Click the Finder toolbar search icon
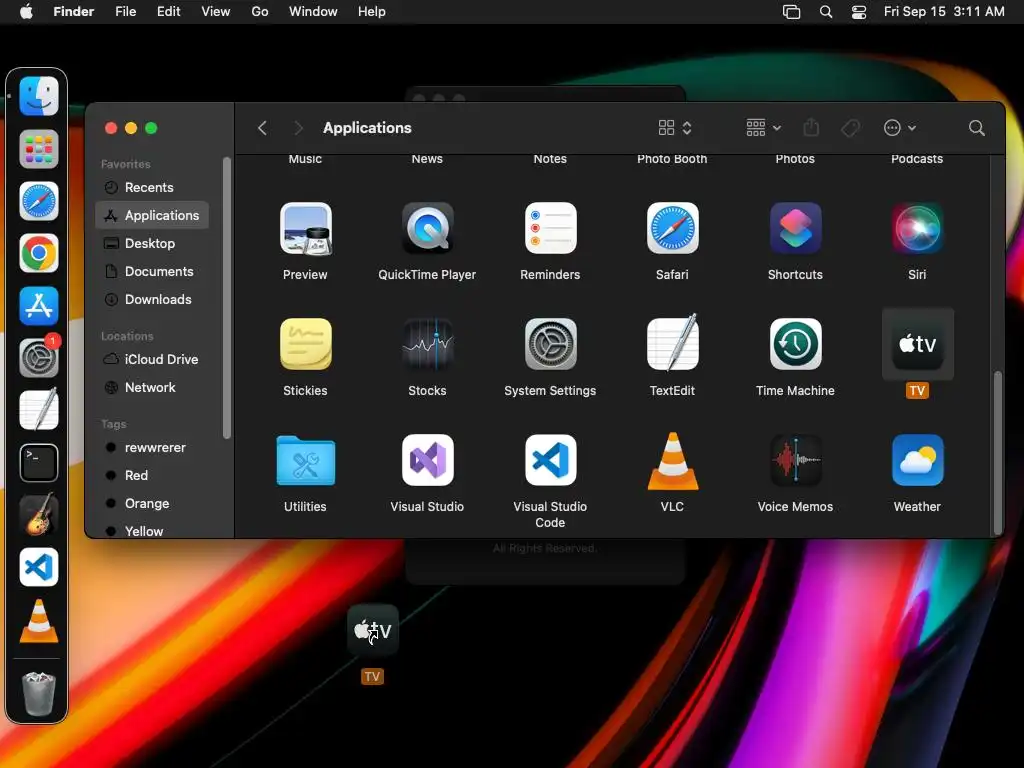Screen dimensions: 1024x768 pyautogui.click(x=976, y=128)
